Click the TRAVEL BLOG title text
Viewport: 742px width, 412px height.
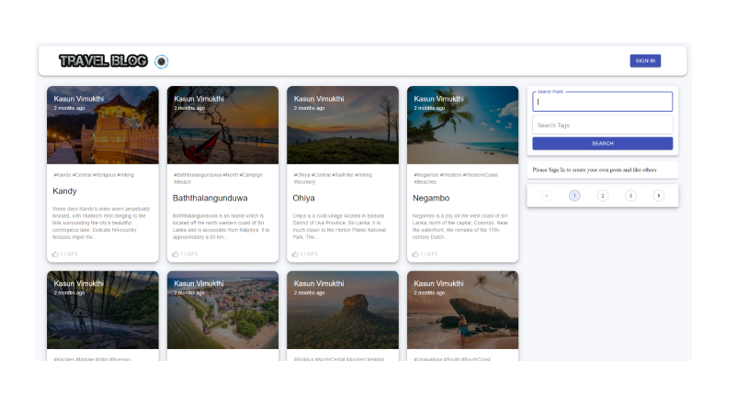(103, 61)
